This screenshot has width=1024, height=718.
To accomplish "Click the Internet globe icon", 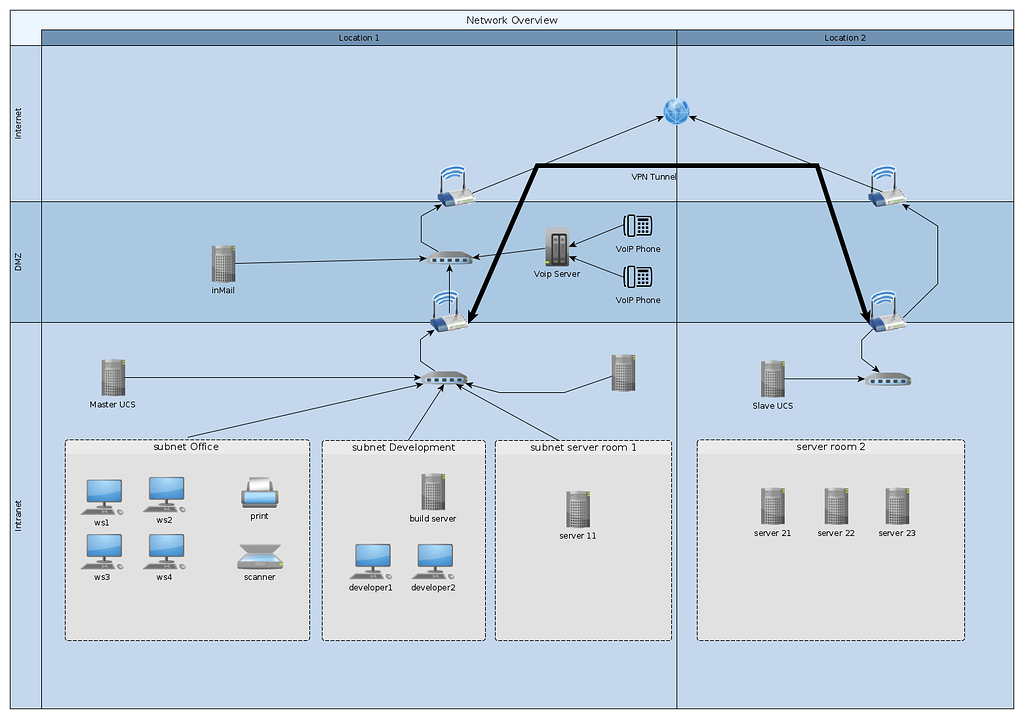I will tap(676, 112).
